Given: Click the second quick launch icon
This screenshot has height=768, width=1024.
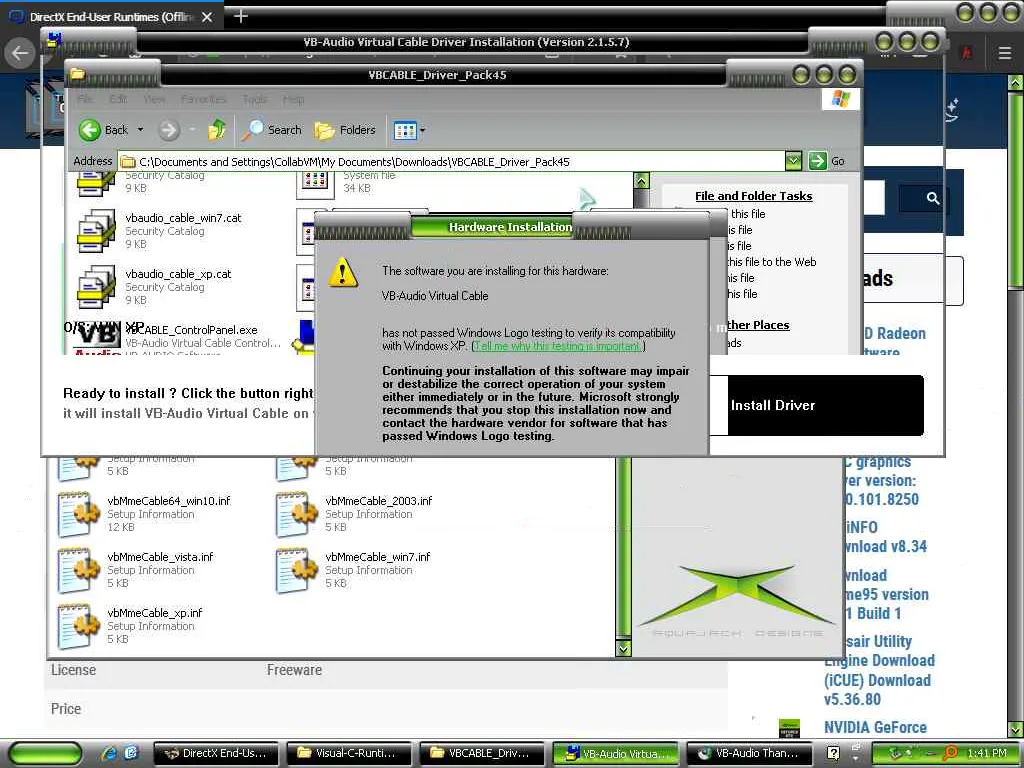Looking at the screenshot, I should click(131, 753).
